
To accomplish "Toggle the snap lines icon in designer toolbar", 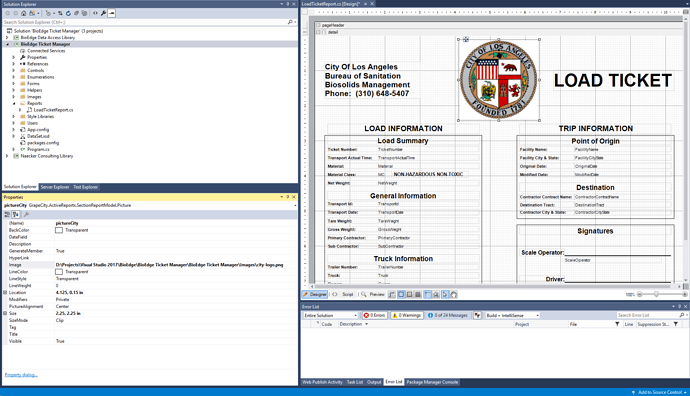I will click(x=427, y=294).
